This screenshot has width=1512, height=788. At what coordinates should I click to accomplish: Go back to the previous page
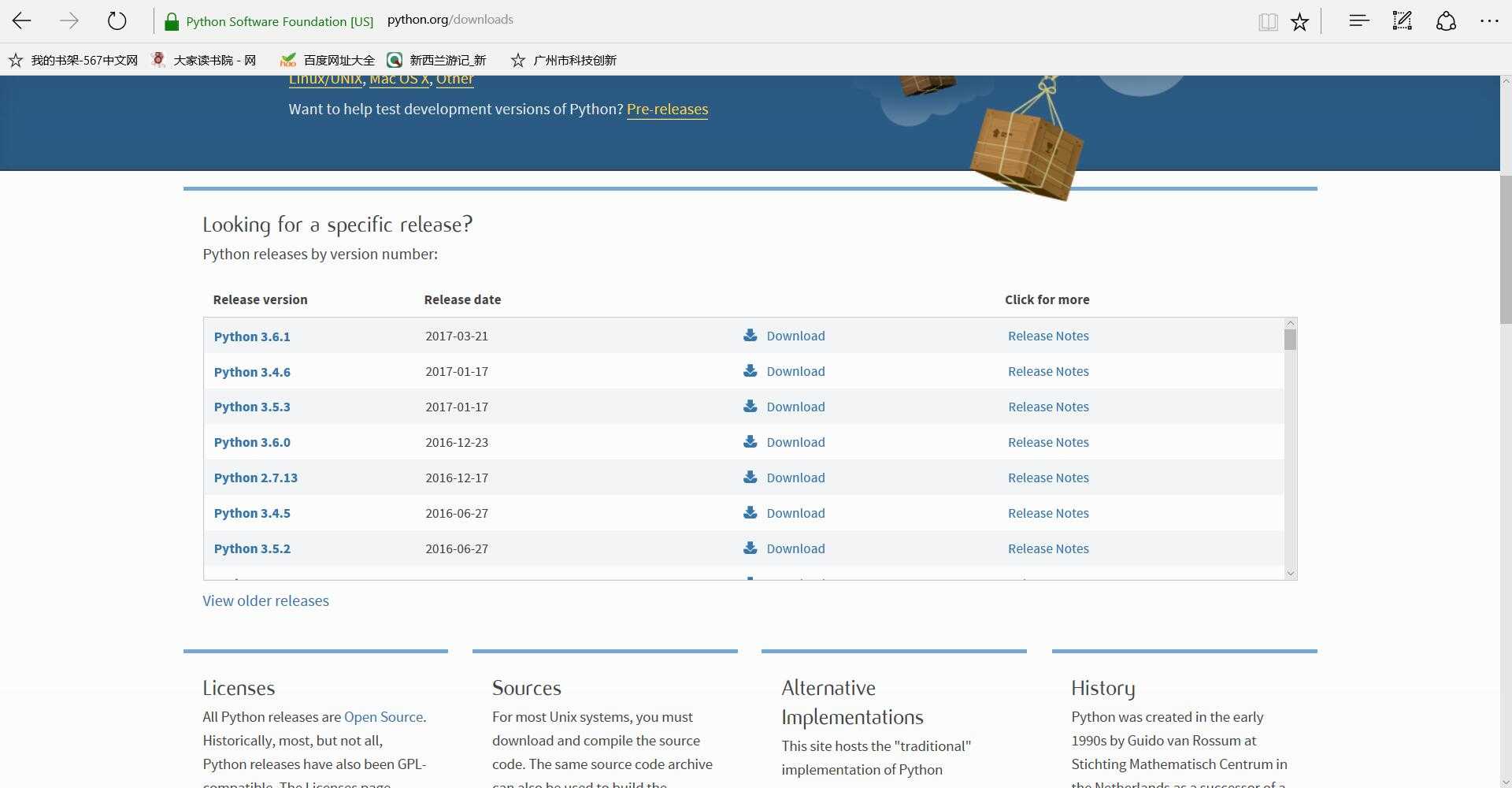[x=22, y=21]
